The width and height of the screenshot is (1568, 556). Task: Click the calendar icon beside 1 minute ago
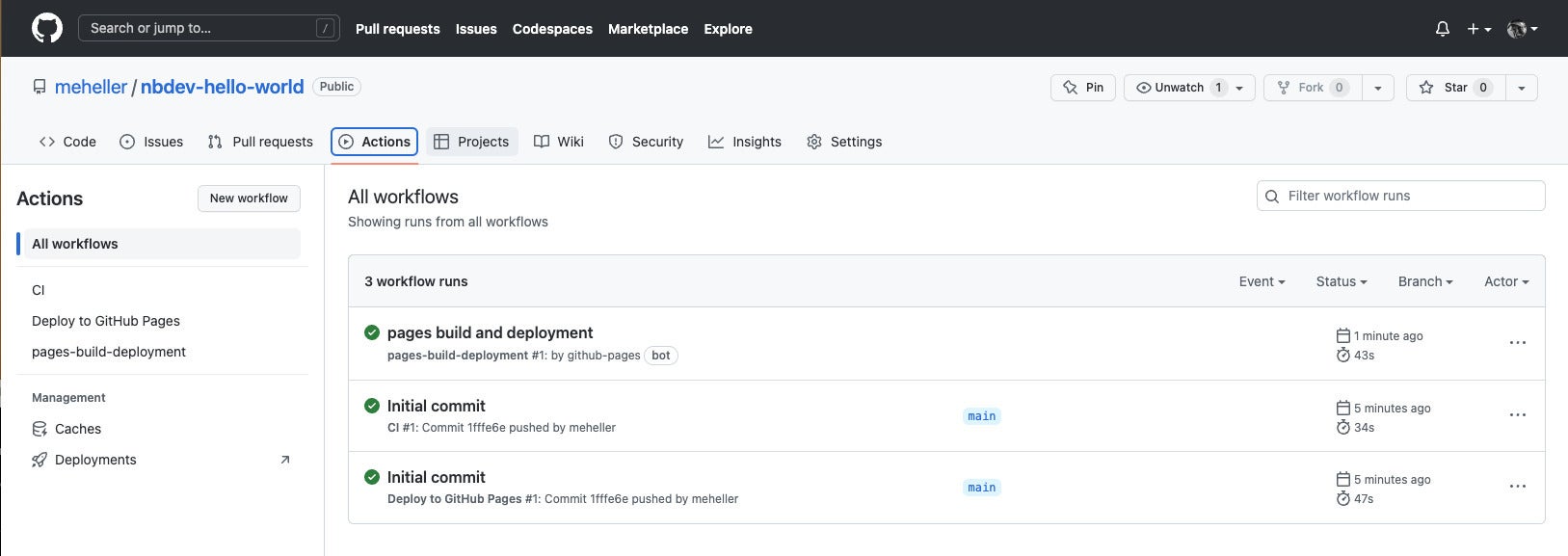(1343, 335)
